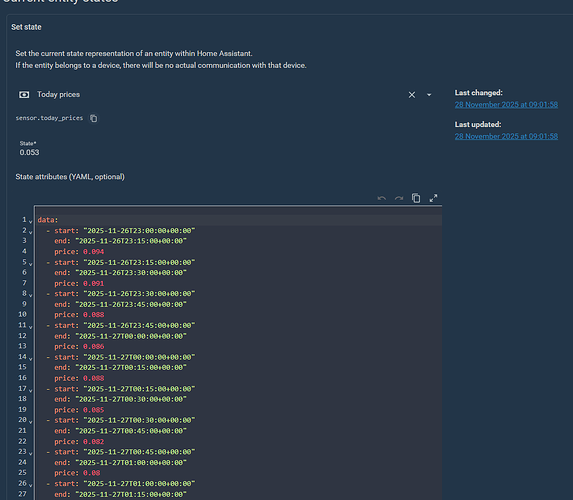
Task: Fold the list item at line 14
Action: pyautogui.click(x=30, y=359)
